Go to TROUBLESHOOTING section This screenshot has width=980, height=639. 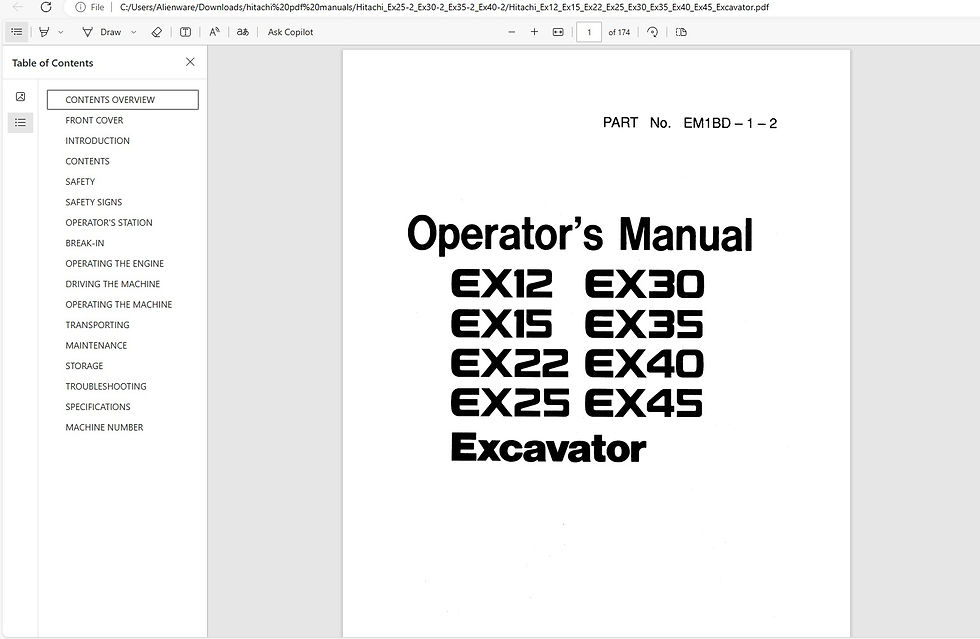[x=106, y=386]
